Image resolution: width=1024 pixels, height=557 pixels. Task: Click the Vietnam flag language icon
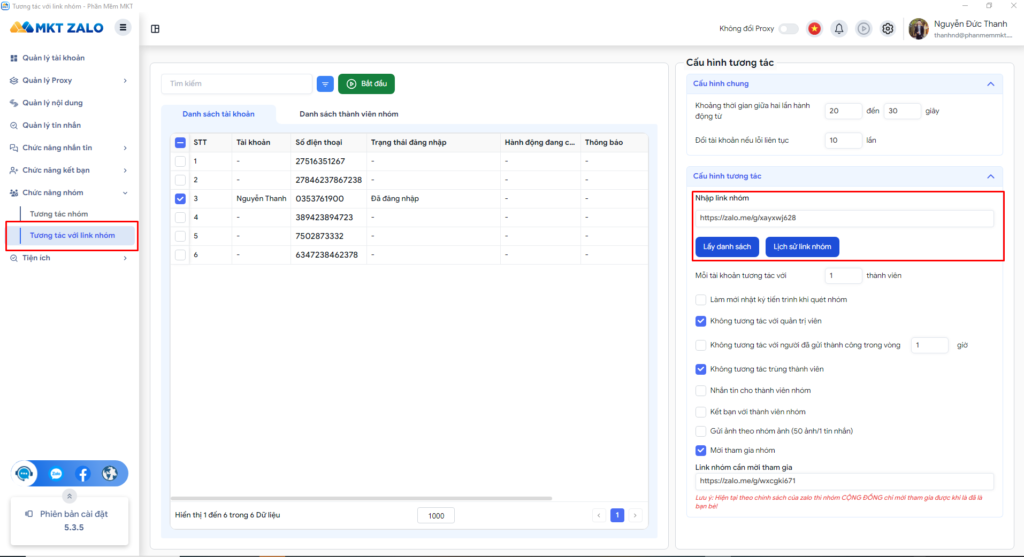(815, 28)
